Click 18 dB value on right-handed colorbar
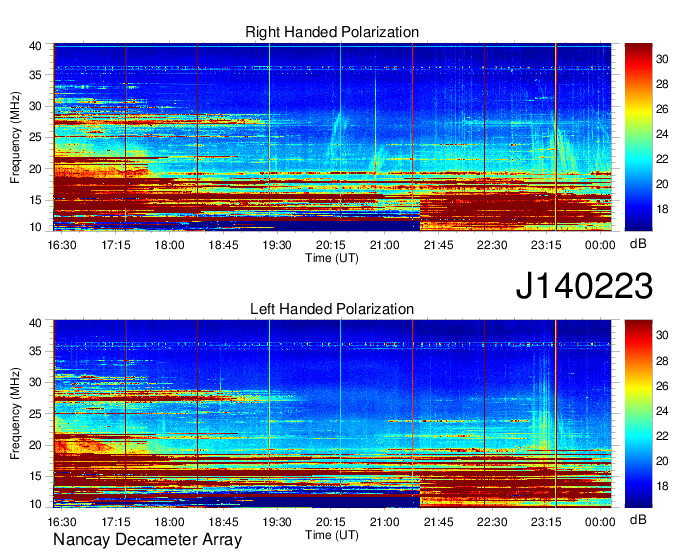Image resolution: width=680 pixels, height=552 pixels. point(662,209)
